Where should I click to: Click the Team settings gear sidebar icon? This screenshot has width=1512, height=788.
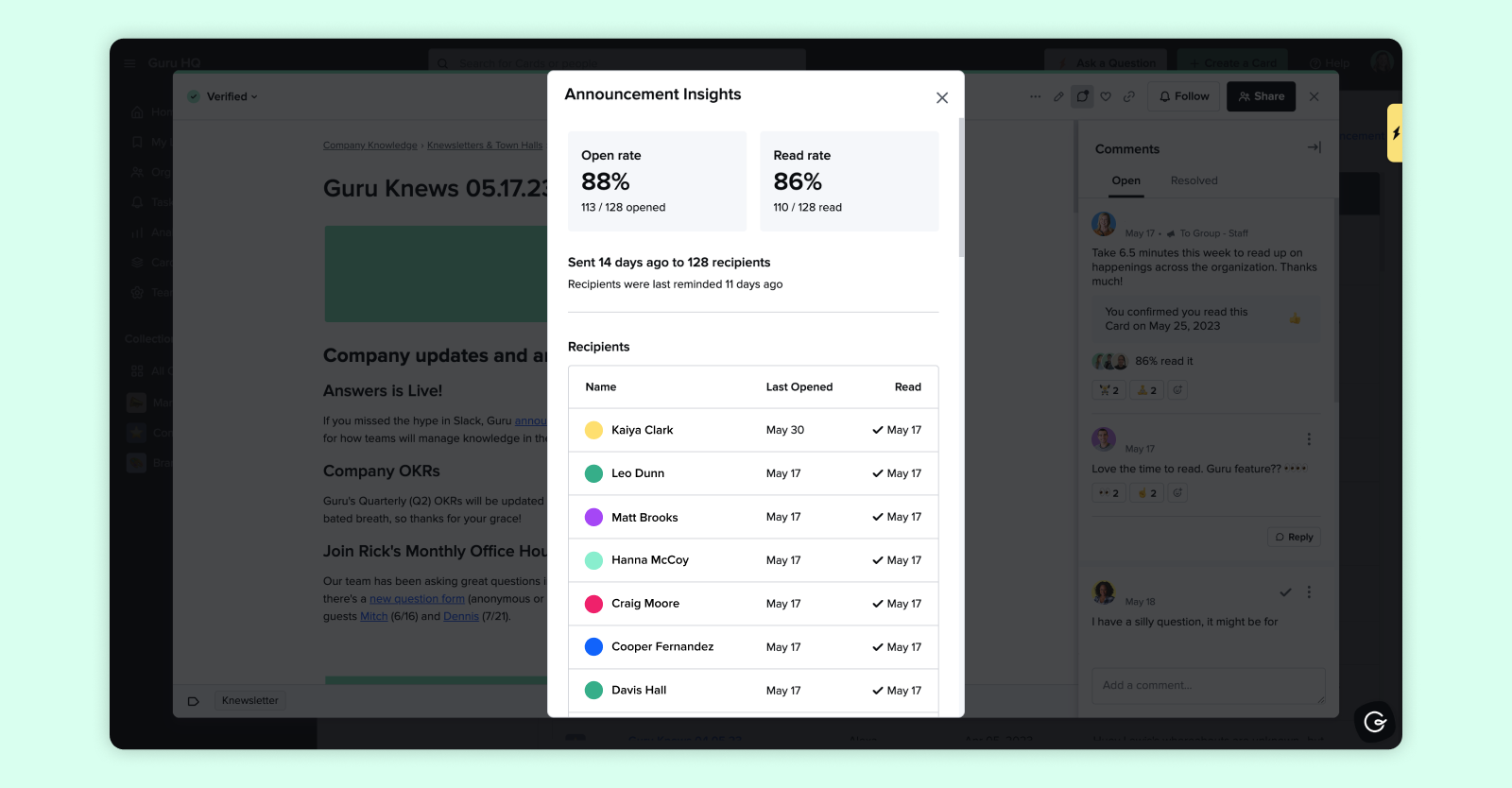tap(137, 293)
